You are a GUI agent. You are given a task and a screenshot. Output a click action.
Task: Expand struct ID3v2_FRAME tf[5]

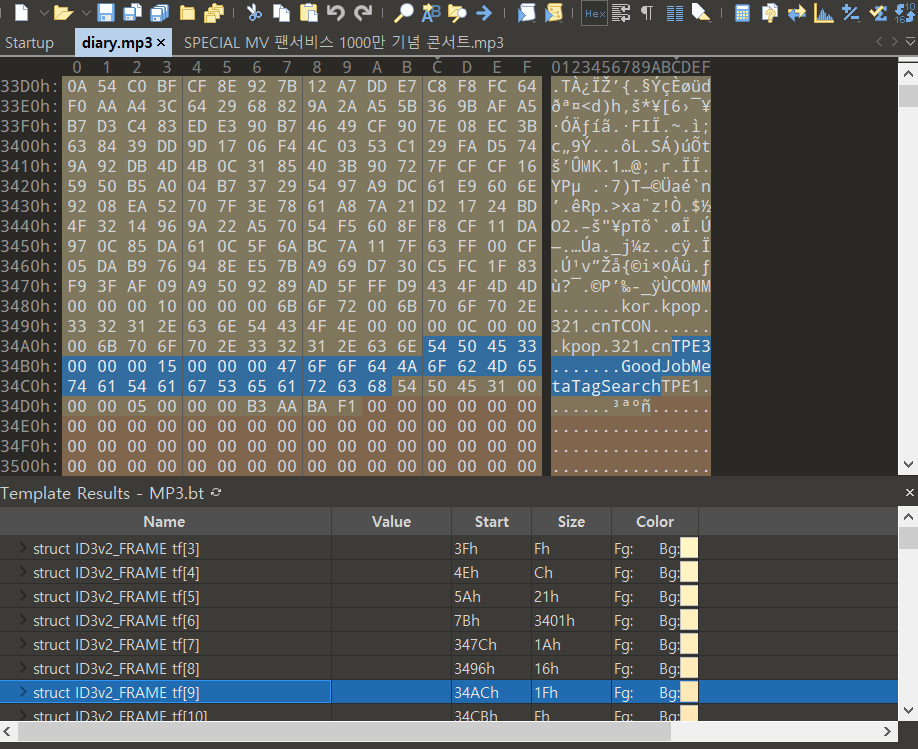[x=23, y=596]
